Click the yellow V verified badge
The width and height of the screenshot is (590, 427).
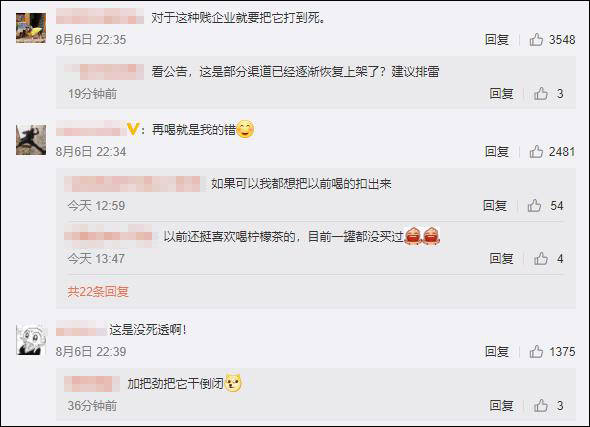tap(133, 129)
